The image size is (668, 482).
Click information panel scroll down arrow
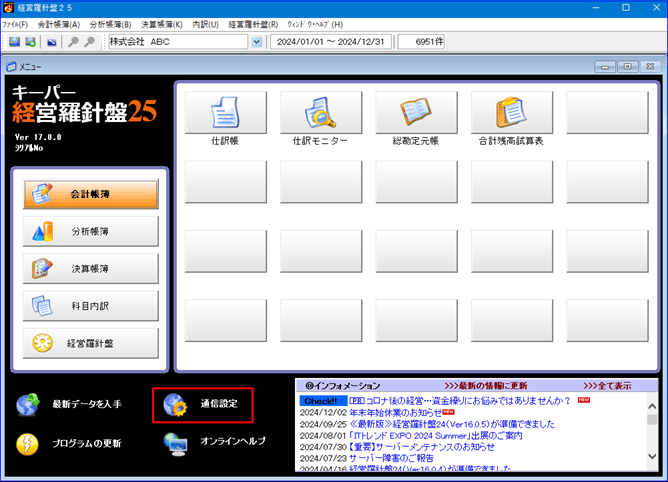[652, 456]
